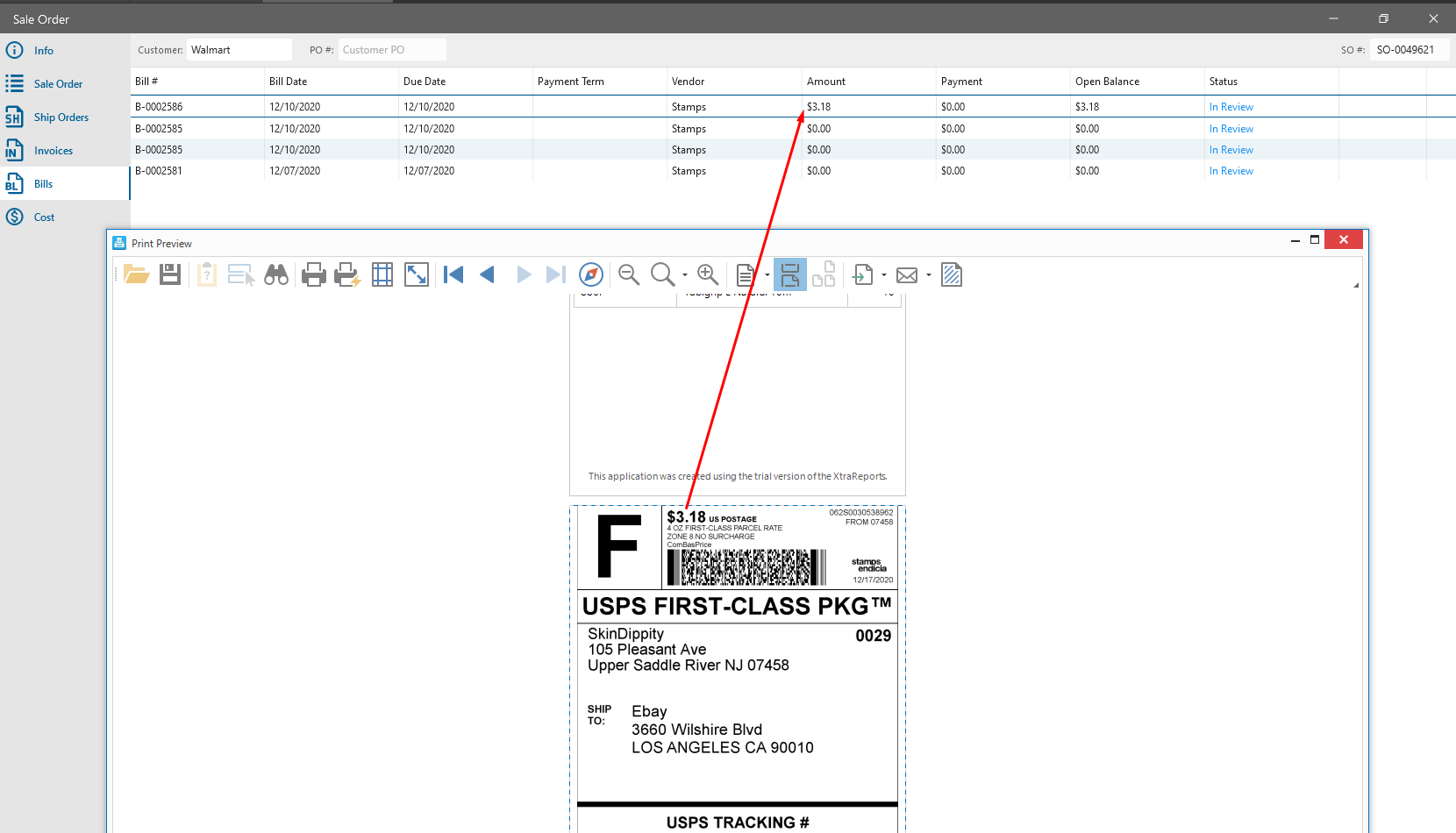Open the navigation pane compass icon

592,274
